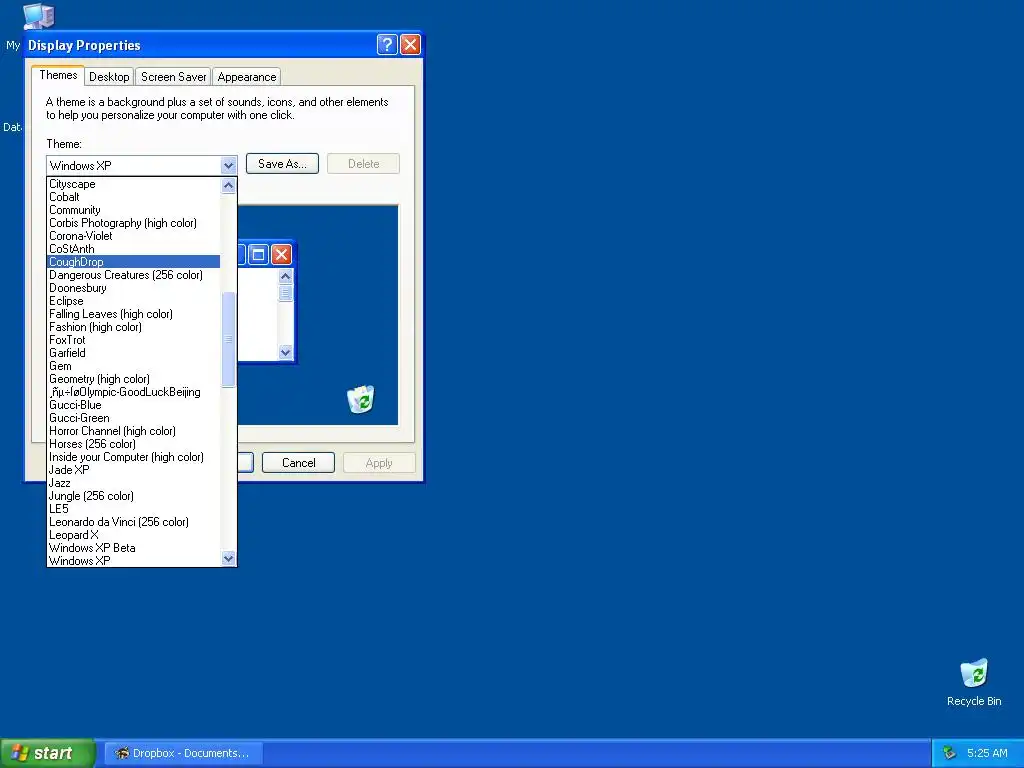Select the highlighted CoughDrop theme
The image size is (1024, 768).
[134, 262]
